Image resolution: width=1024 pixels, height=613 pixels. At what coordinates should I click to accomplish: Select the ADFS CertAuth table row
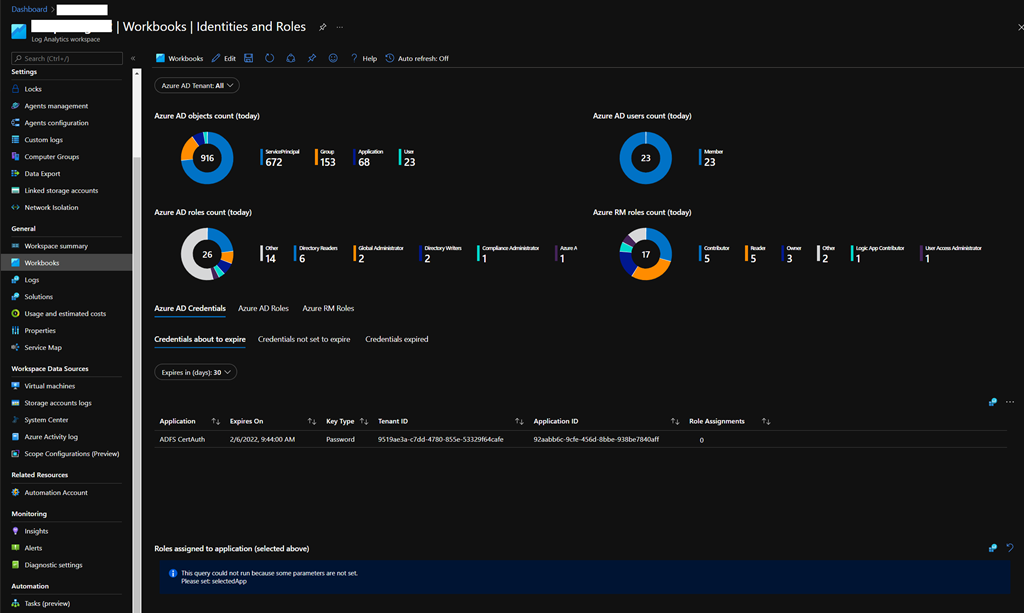tap(182, 439)
